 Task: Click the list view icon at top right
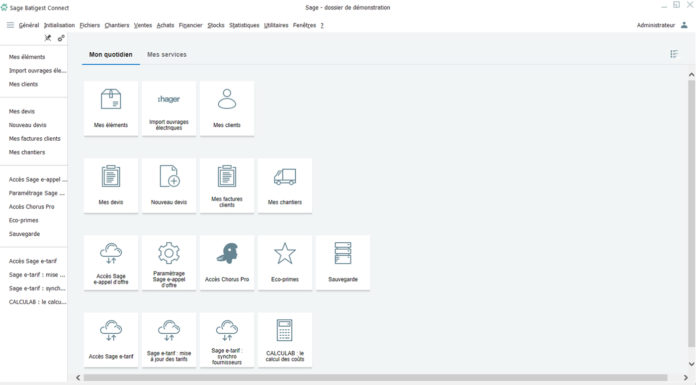tap(674, 54)
